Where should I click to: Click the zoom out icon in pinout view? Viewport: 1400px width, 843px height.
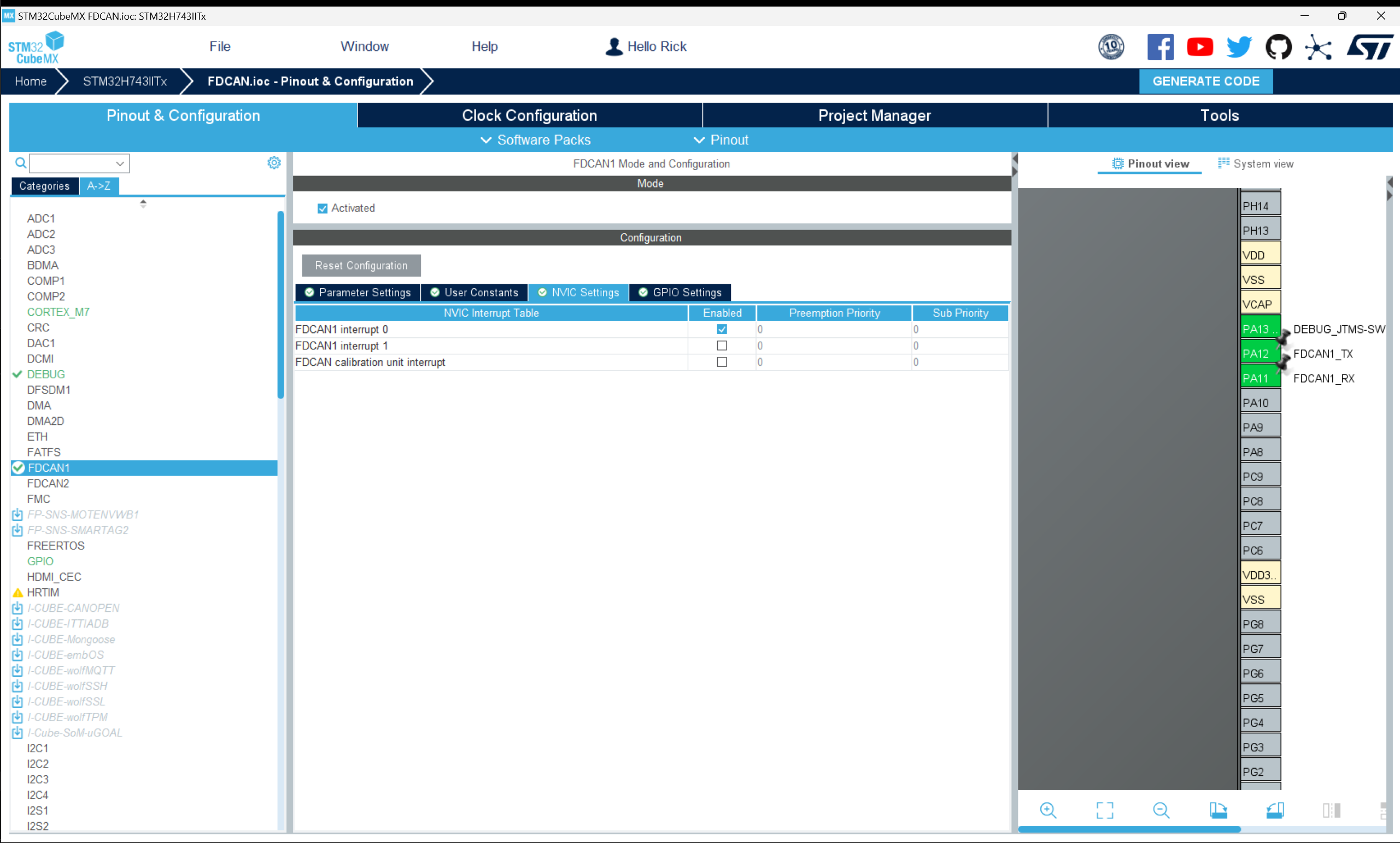1161,810
